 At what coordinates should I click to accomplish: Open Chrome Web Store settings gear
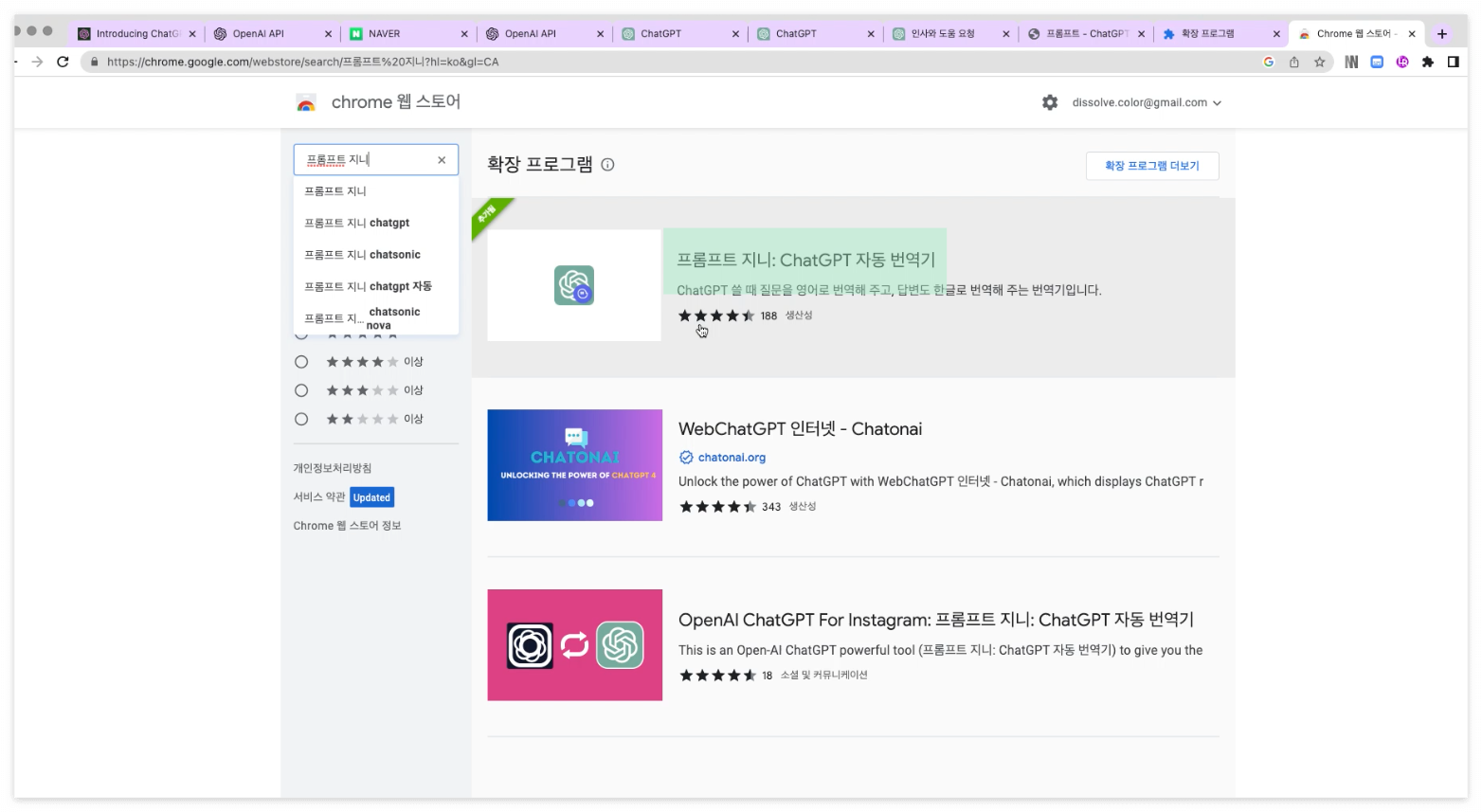tap(1050, 102)
